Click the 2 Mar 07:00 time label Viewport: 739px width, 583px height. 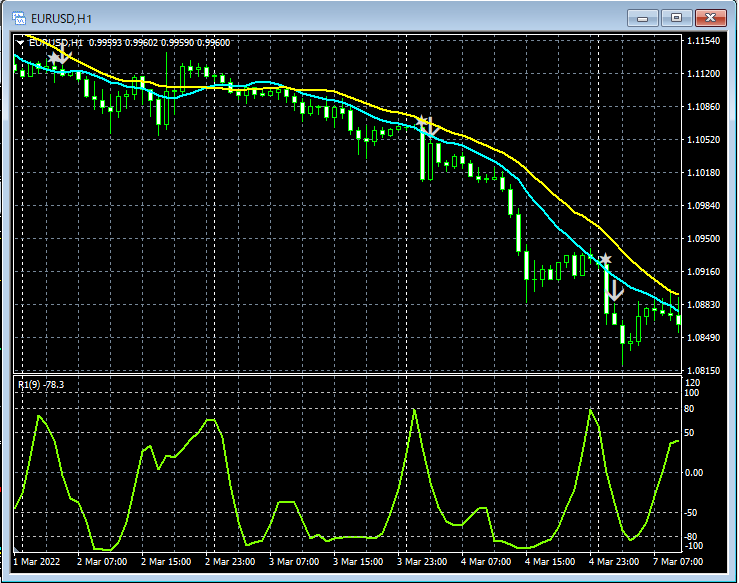click(102, 562)
